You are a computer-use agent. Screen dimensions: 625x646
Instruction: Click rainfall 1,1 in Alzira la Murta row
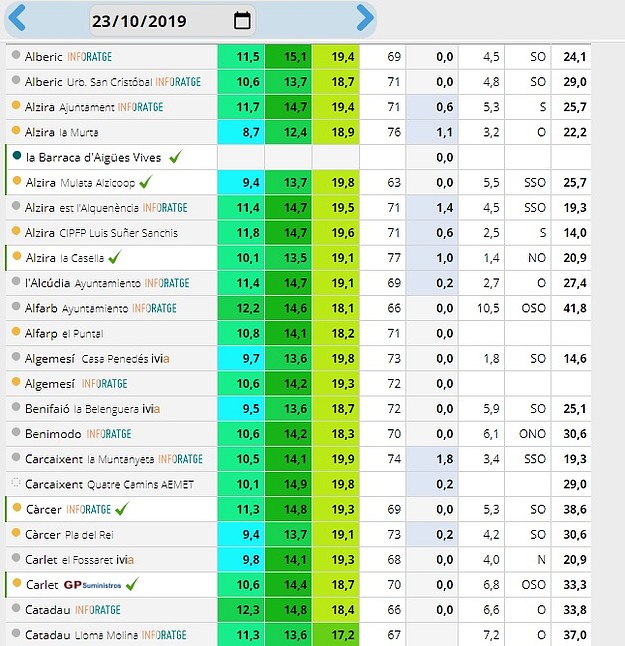[x=432, y=132]
